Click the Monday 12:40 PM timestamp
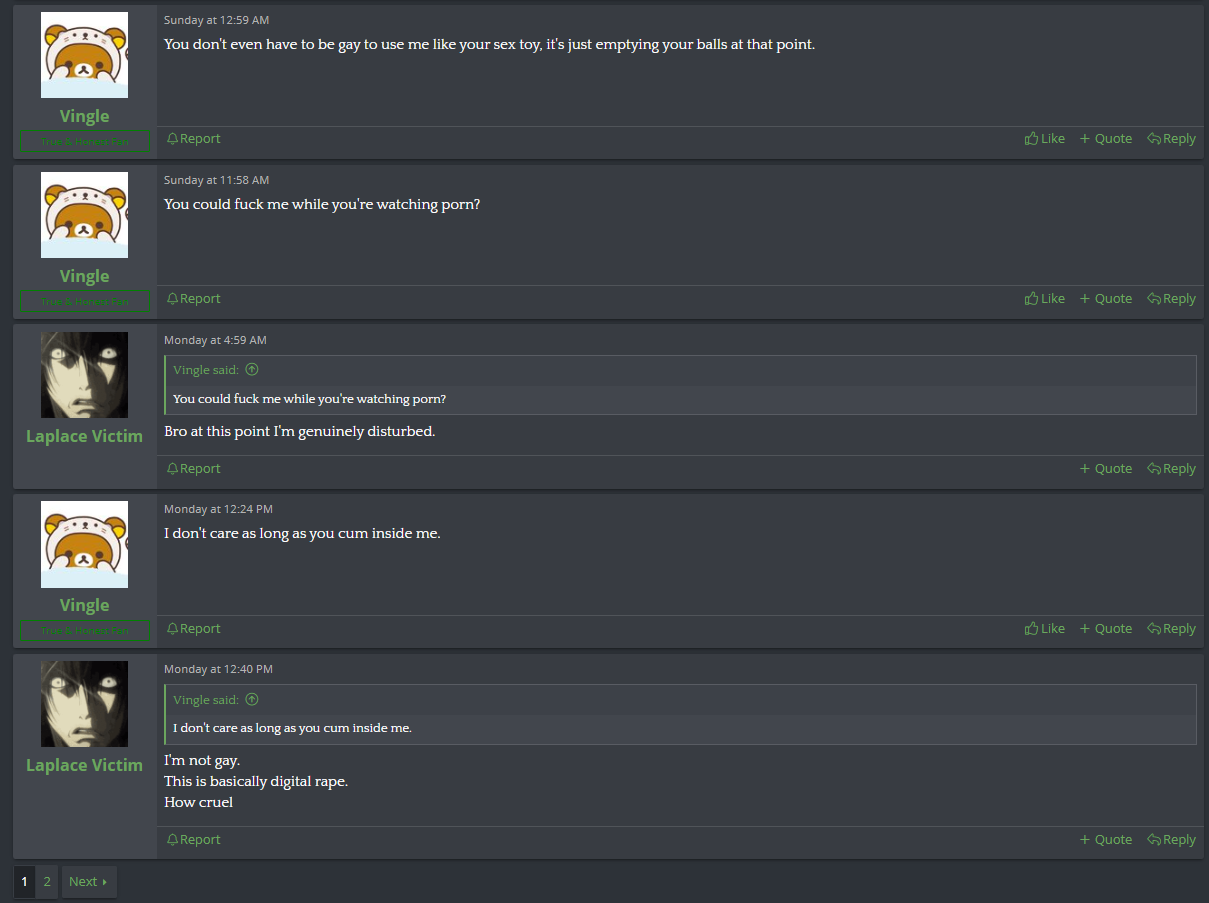Viewport: 1209px width, 903px height. (218, 669)
